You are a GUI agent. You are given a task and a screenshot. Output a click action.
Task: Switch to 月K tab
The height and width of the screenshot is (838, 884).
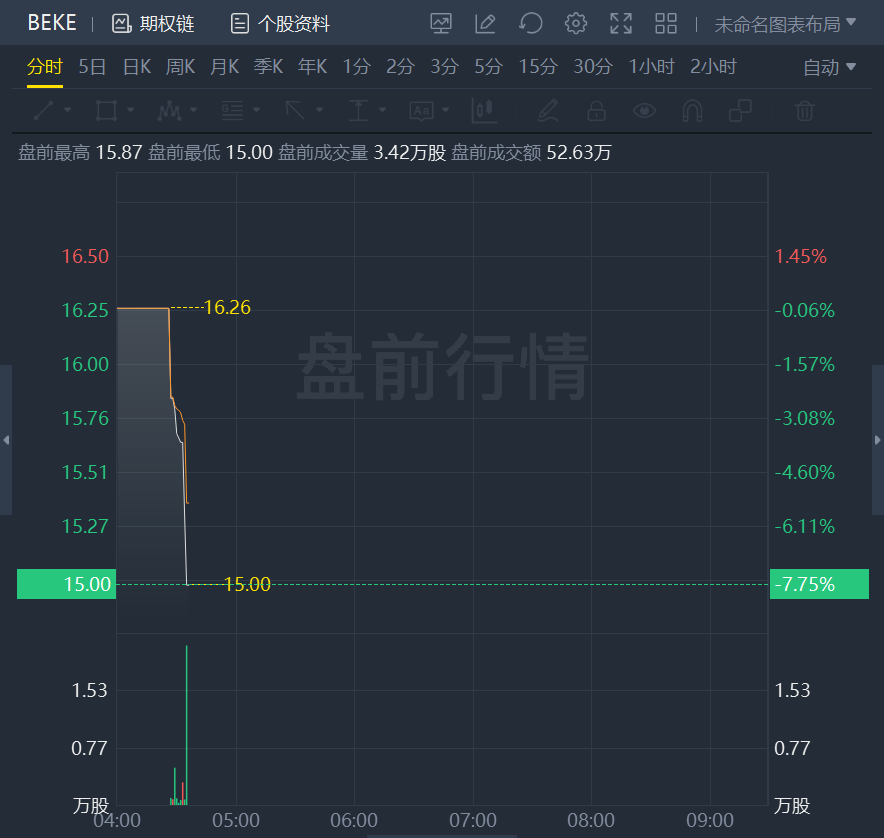tap(224, 67)
